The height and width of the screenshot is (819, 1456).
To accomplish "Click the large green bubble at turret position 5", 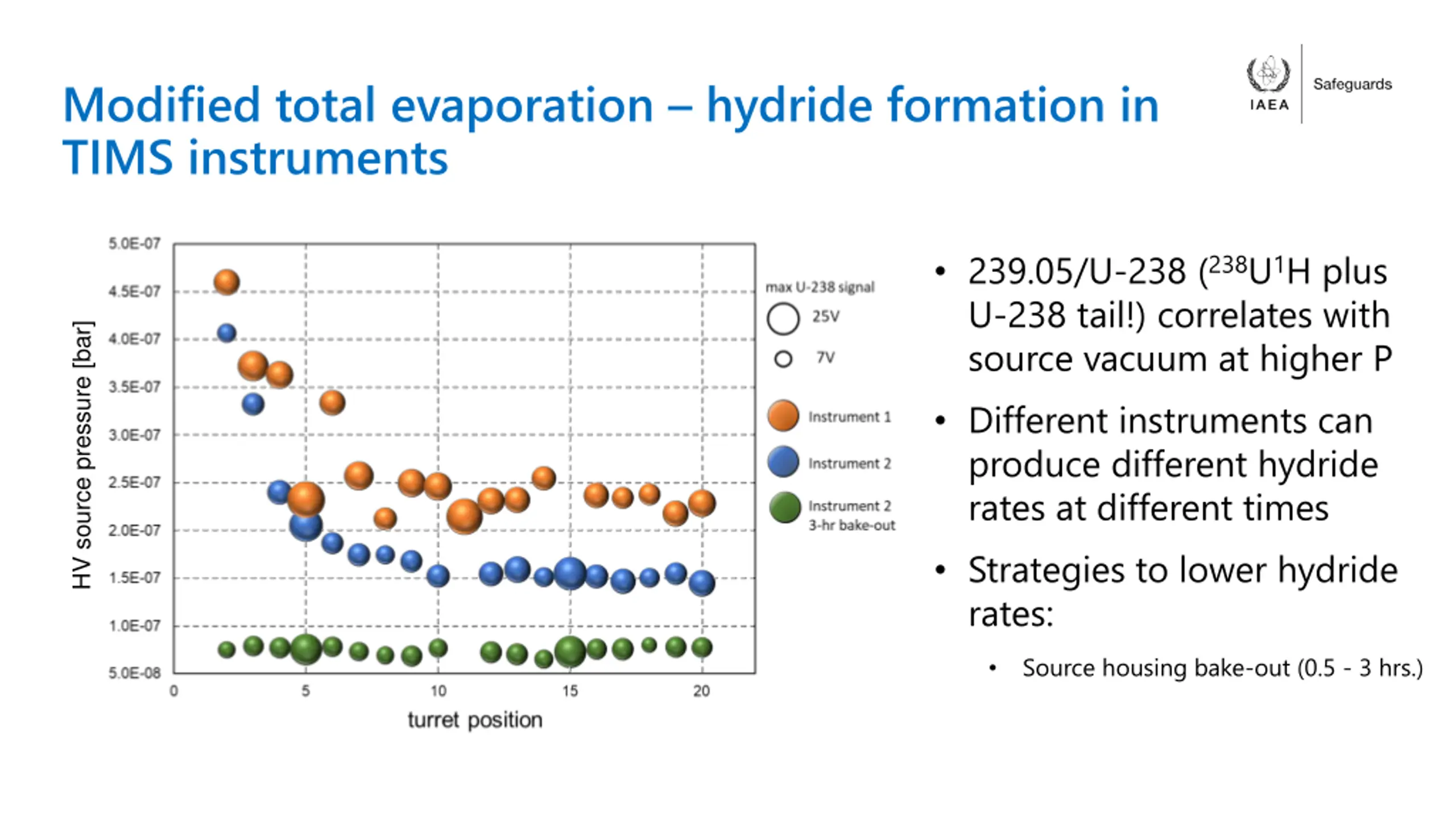I will (306, 648).
